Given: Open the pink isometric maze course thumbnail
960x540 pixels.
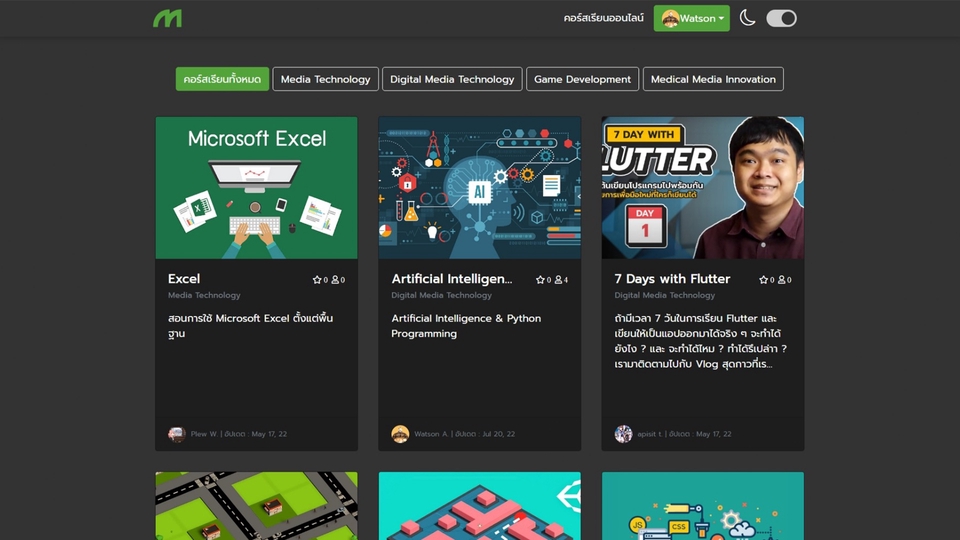Looking at the screenshot, I should (479, 506).
